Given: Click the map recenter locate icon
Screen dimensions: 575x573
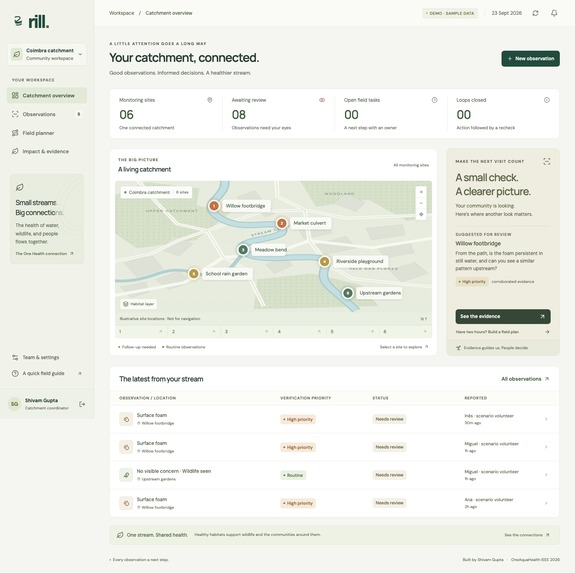Looking at the screenshot, I should [x=421, y=214].
